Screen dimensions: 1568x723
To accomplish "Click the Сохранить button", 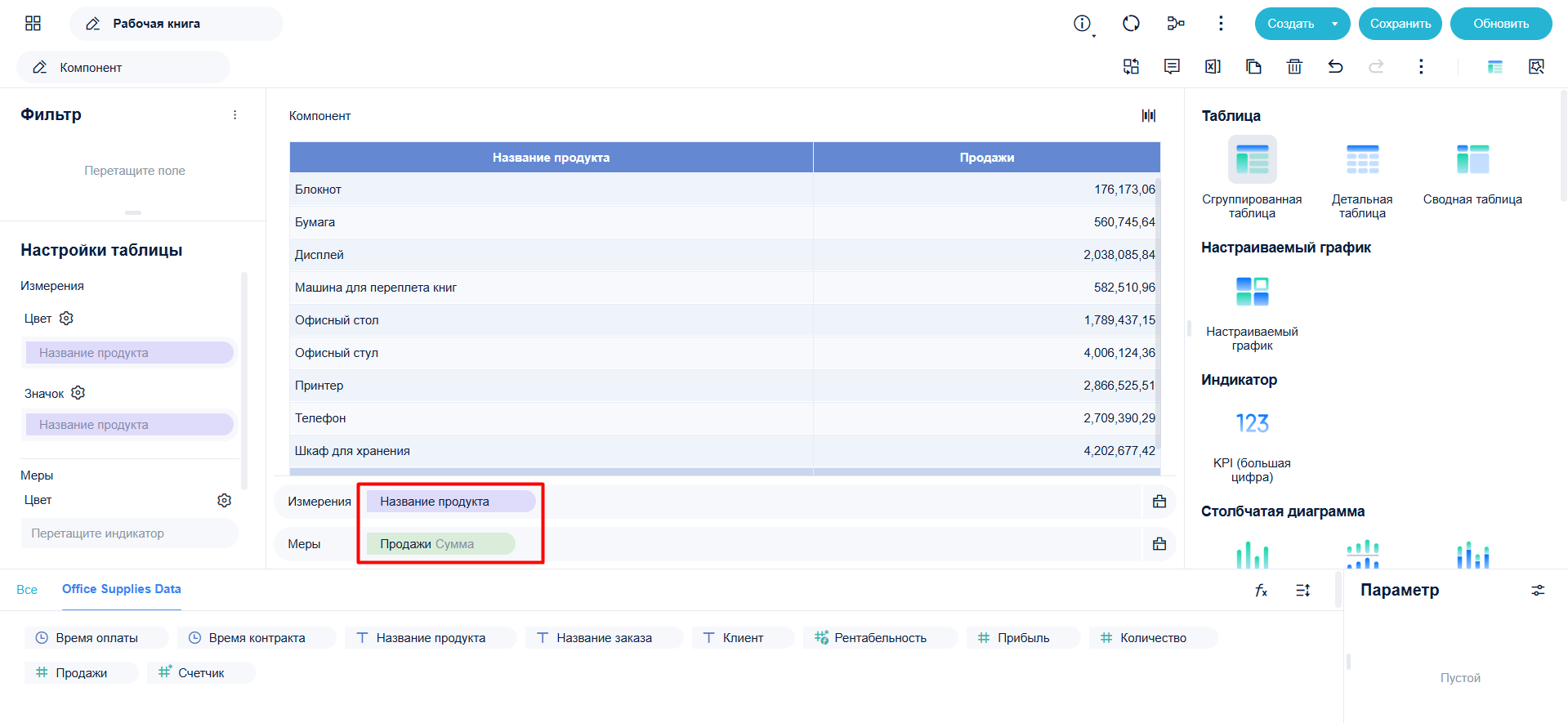I will (x=1400, y=24).
